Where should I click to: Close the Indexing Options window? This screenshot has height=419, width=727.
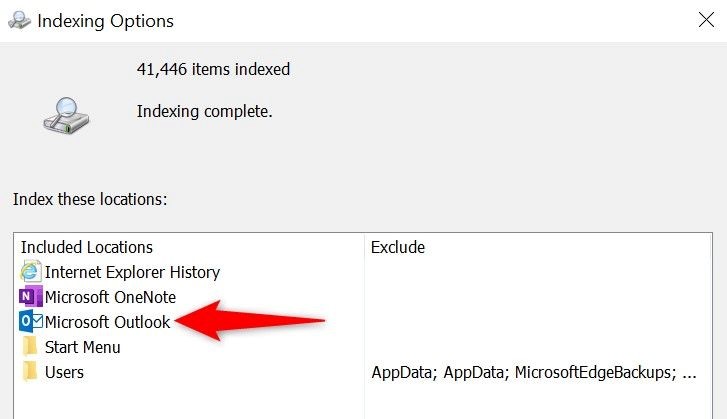(706, 19)
